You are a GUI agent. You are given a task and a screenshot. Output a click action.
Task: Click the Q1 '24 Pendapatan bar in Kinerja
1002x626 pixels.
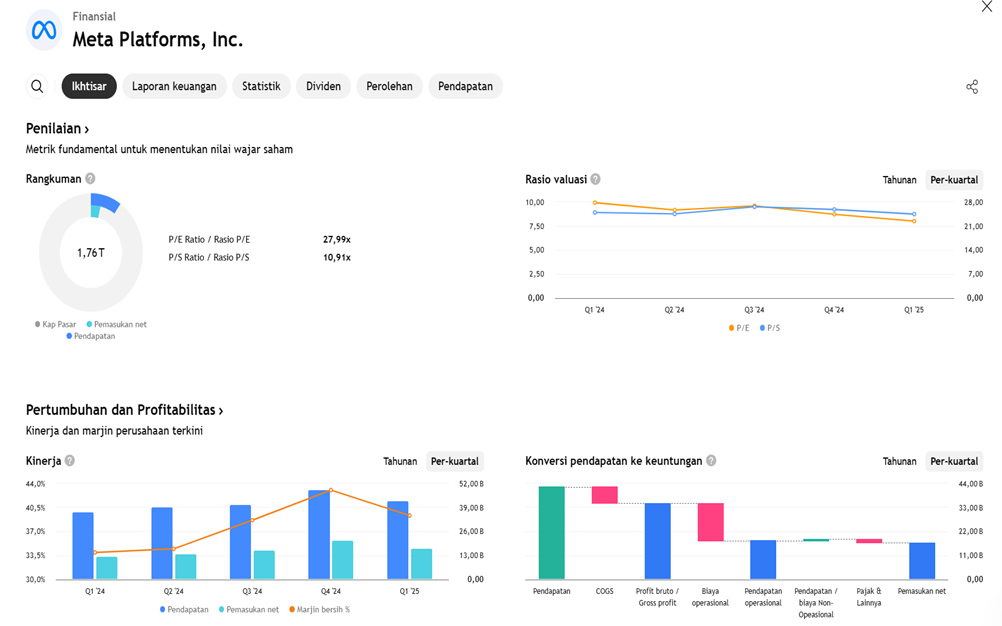[83, 546]
